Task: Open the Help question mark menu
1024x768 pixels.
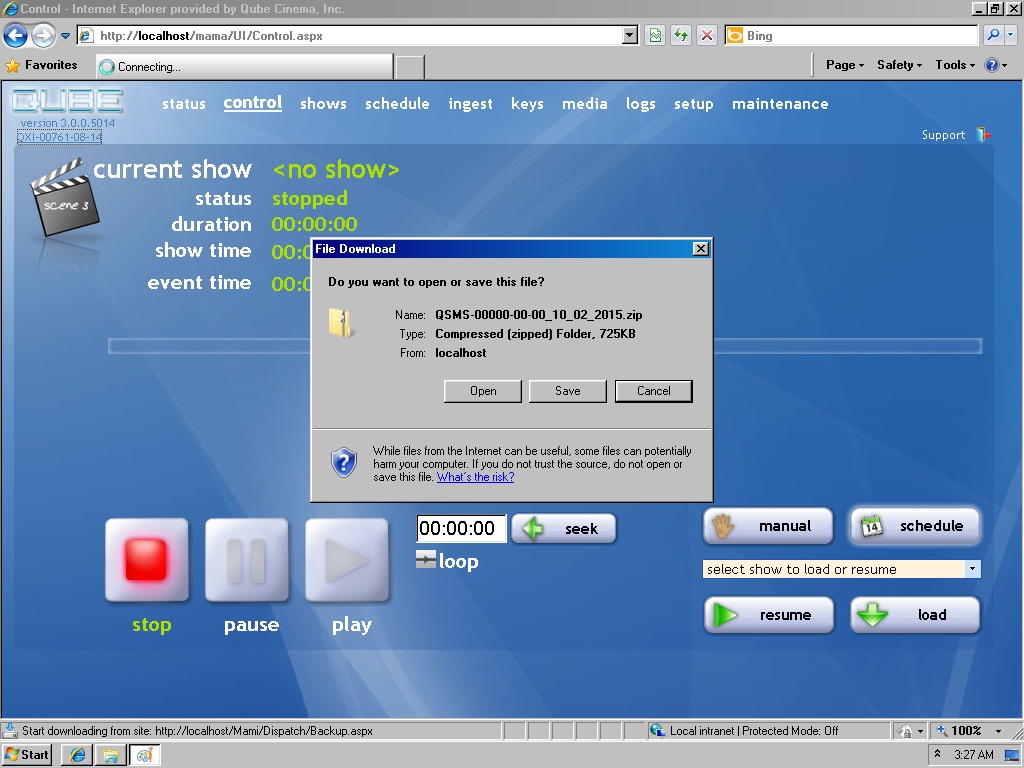Action: pyautogui.click(x=995, y=65)
